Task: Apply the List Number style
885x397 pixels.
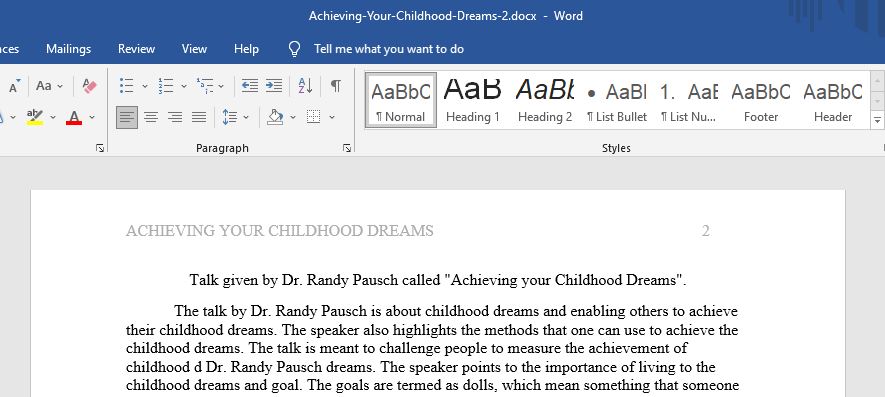Action: point(689,100)
